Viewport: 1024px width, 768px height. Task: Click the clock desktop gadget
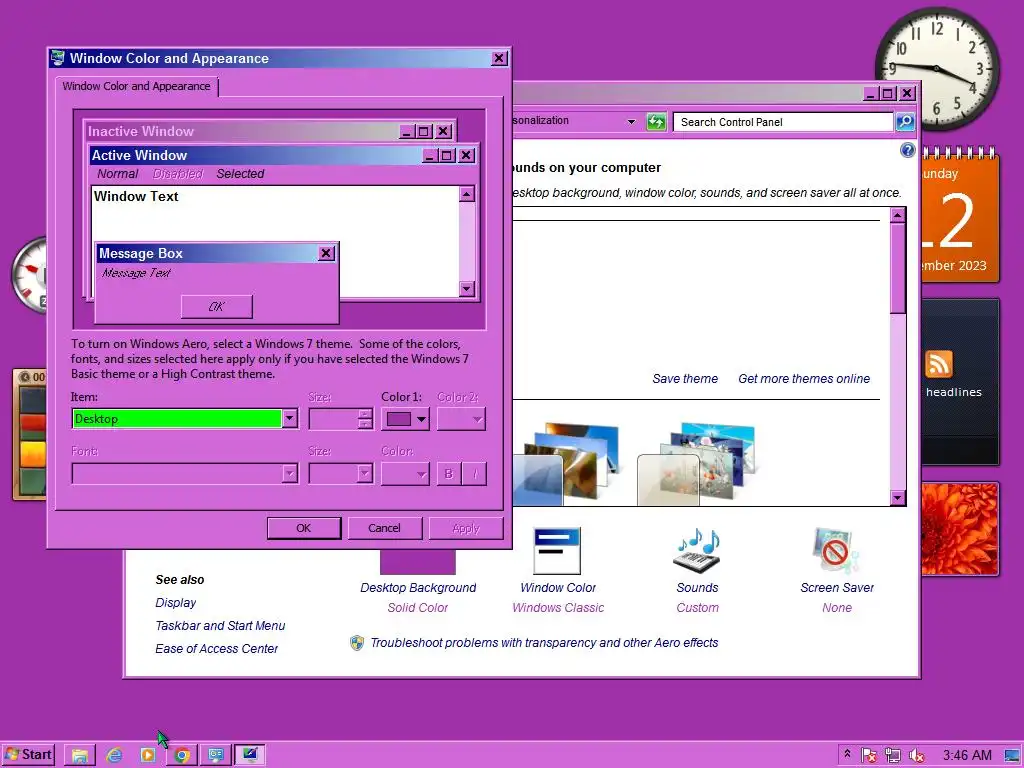[x=937, y=69]
